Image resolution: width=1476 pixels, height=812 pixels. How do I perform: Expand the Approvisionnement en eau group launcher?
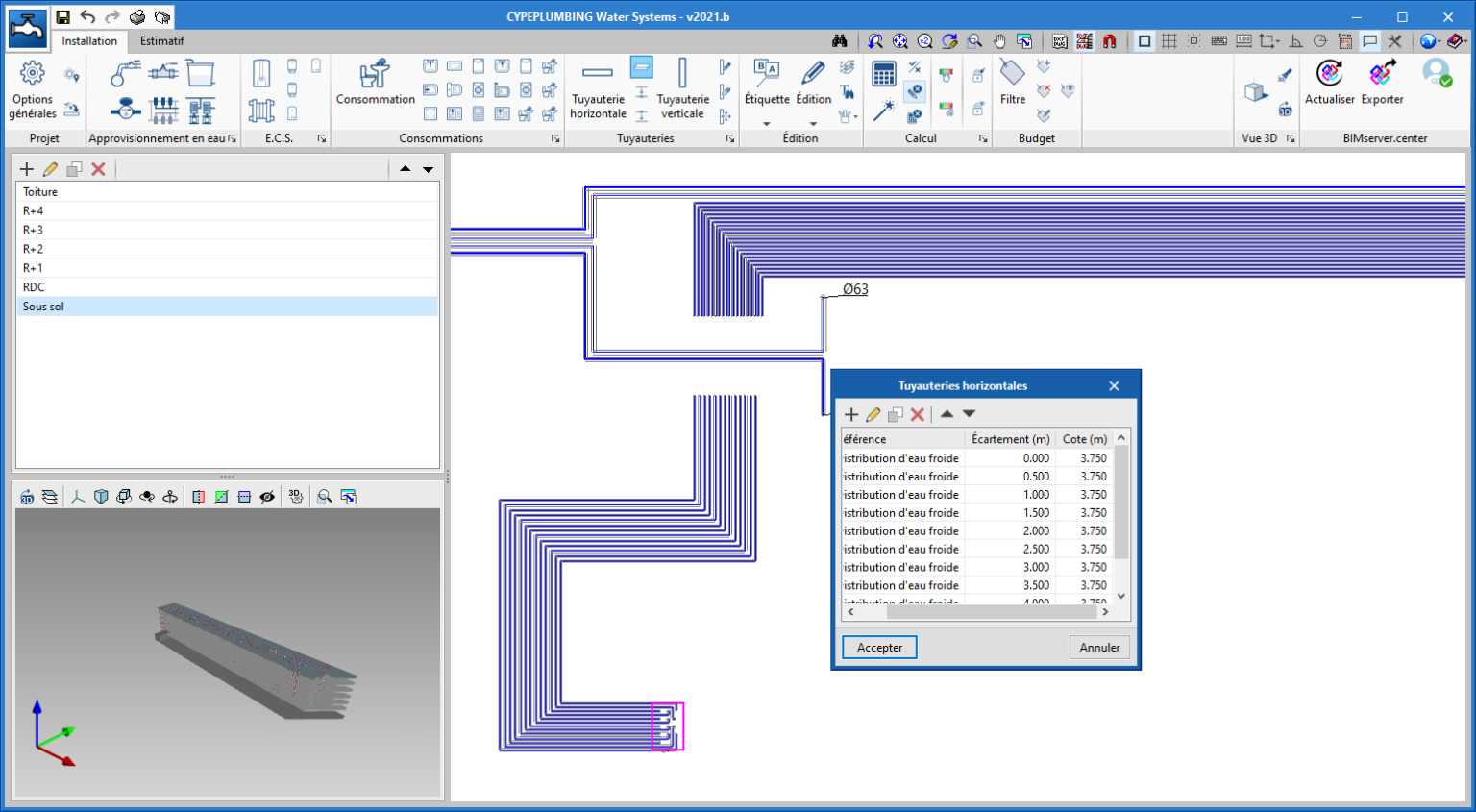pos(232,139)
